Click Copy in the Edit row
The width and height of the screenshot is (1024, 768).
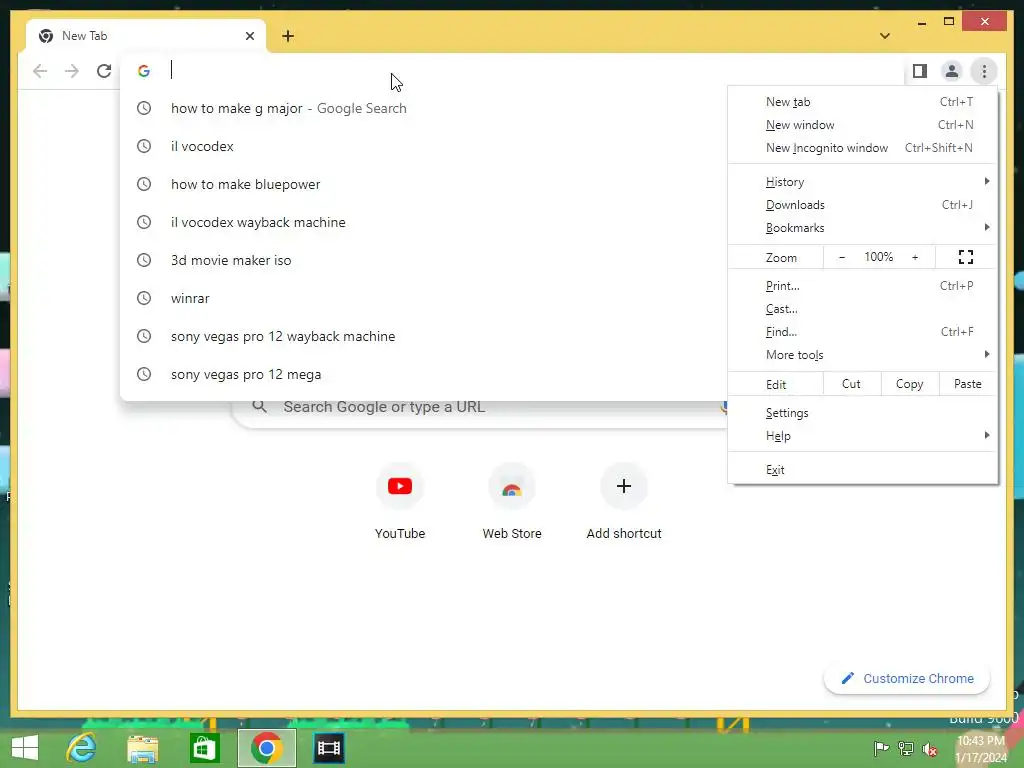(x=910, y=384)
